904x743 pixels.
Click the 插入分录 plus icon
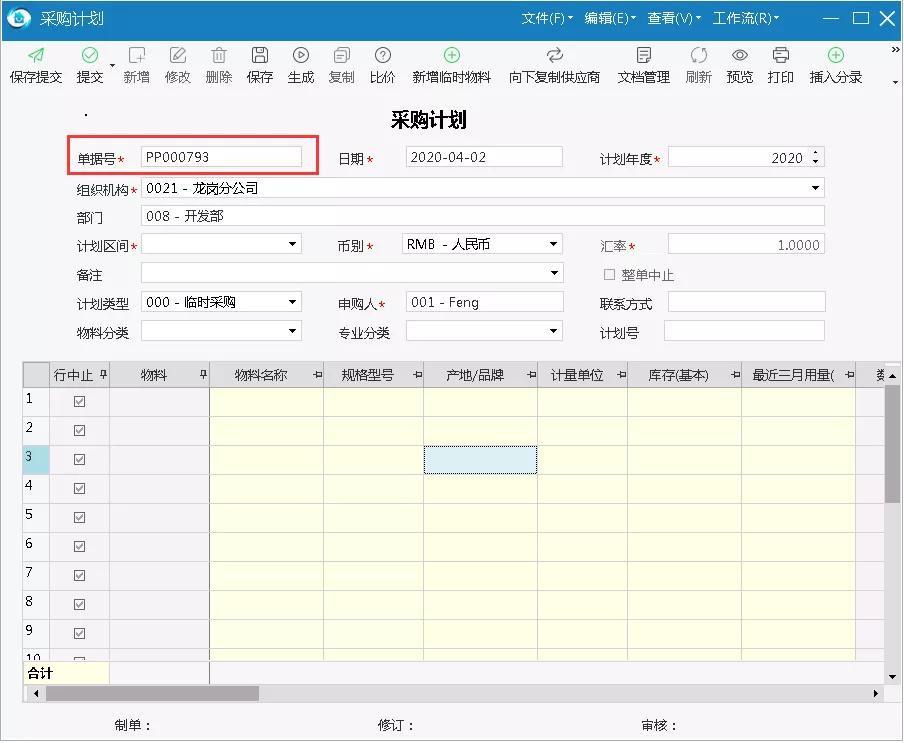[836, 55]
